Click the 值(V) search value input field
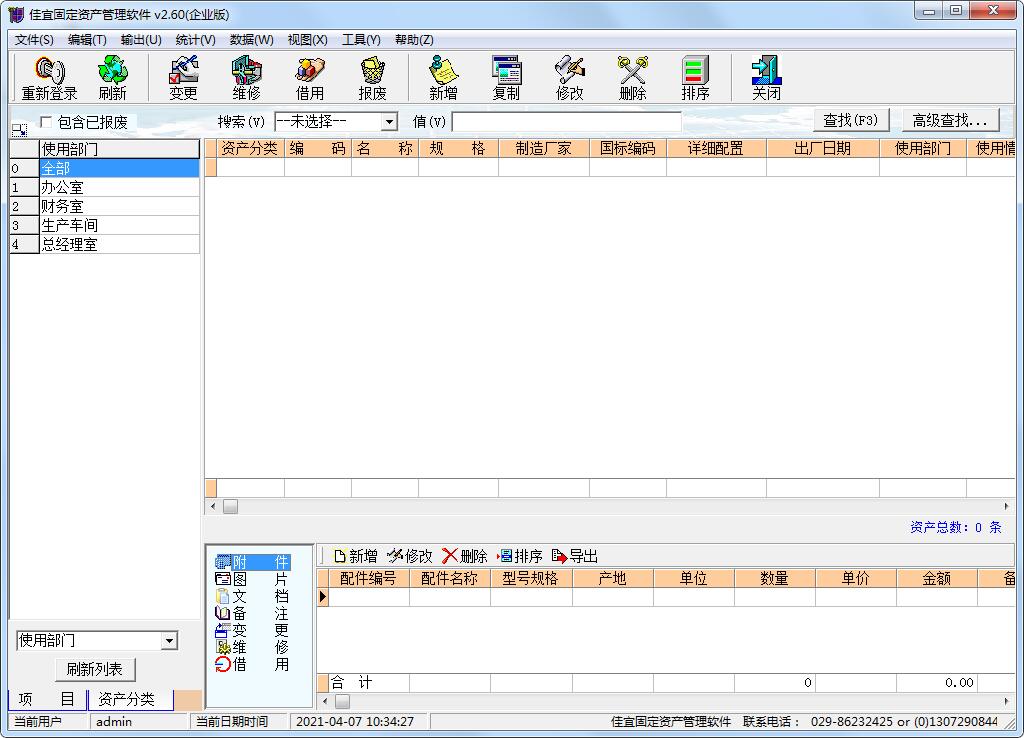Image resolution: width=1024 pixels, height=738 pixels. (566, 122)
